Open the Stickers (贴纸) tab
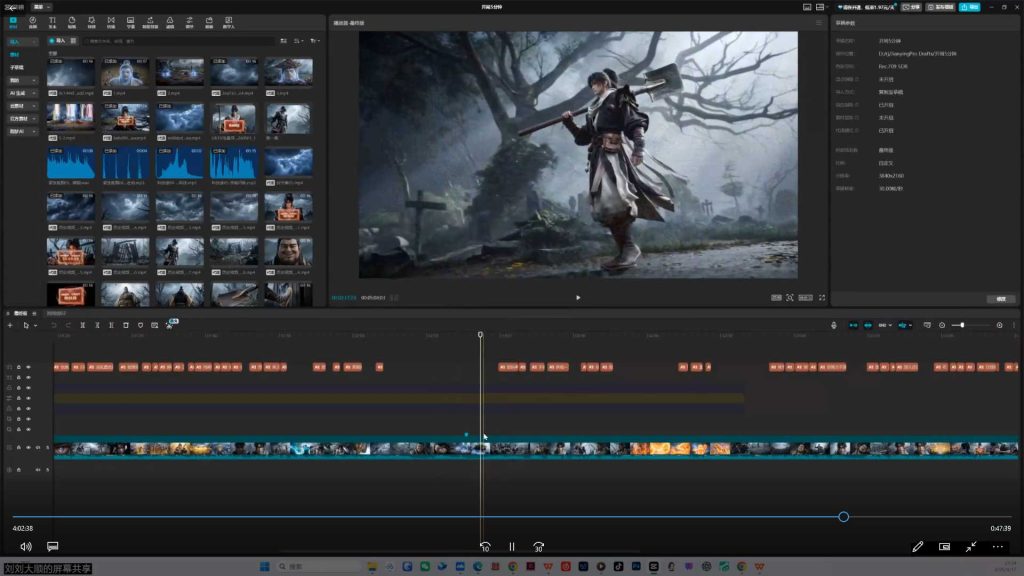The width and height of the screenshot is (1024, 576). (x=72, y=23)
